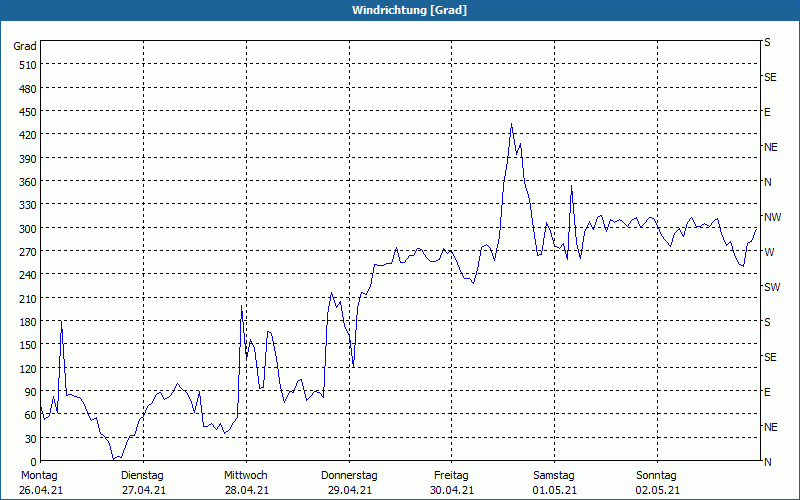The image size is (800, 500).
Task: Click the 510 value on the y-axis
Action: (27, 65)
